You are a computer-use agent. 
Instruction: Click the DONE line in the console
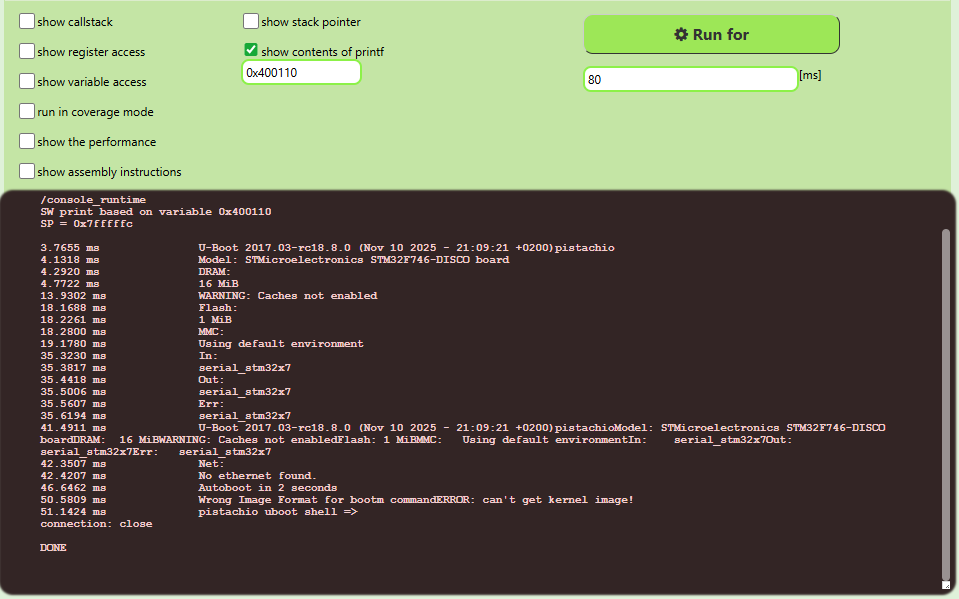[53, 548]
